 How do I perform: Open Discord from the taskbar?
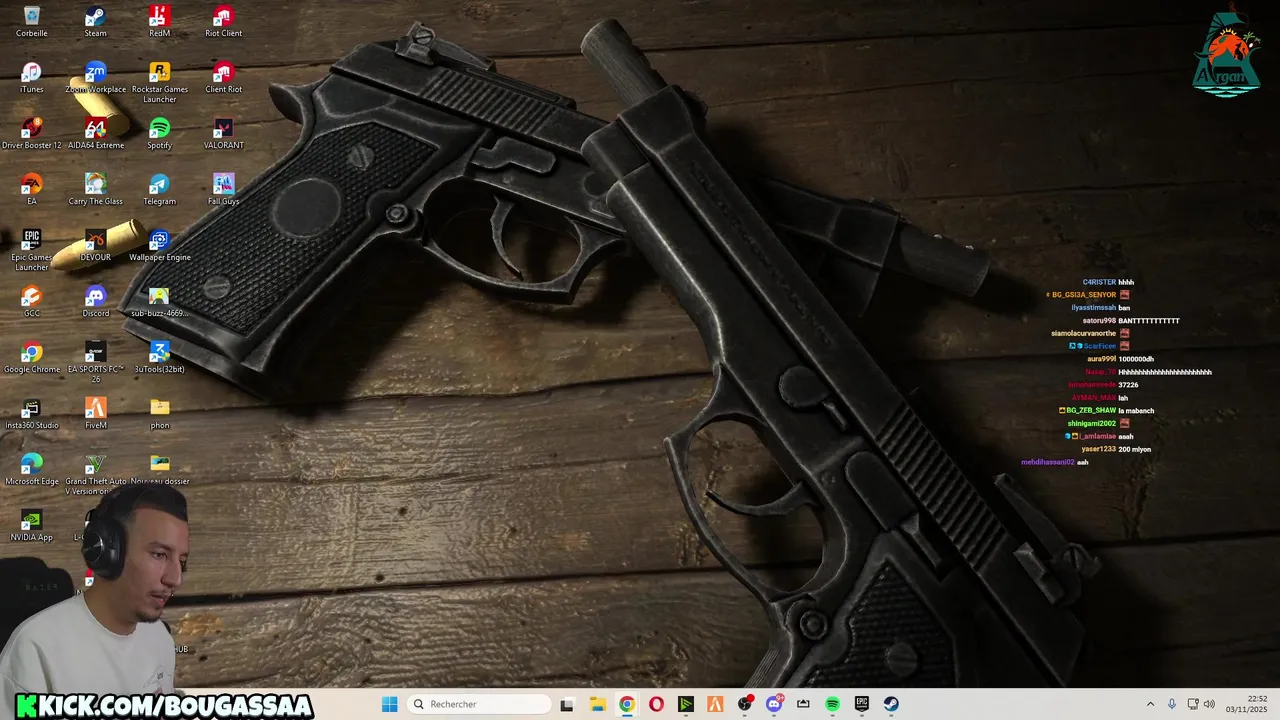(774, 704)
